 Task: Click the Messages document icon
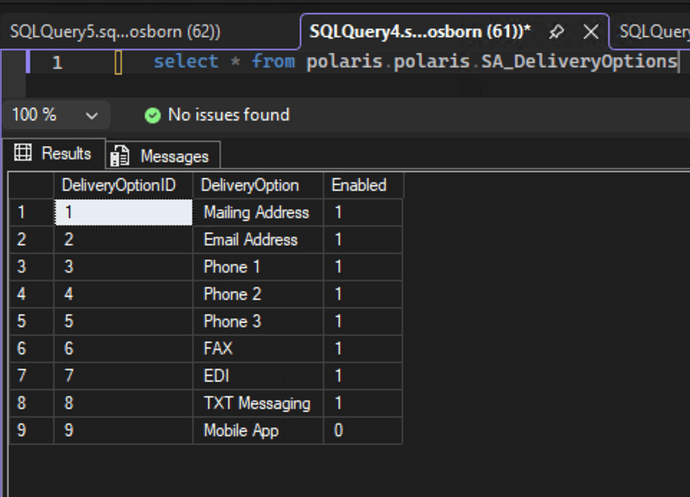coord(120,156)
